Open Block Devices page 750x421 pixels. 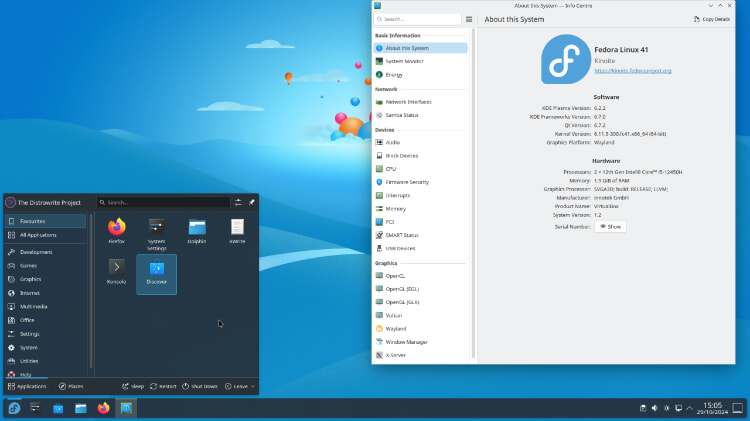tap(420, 155)
